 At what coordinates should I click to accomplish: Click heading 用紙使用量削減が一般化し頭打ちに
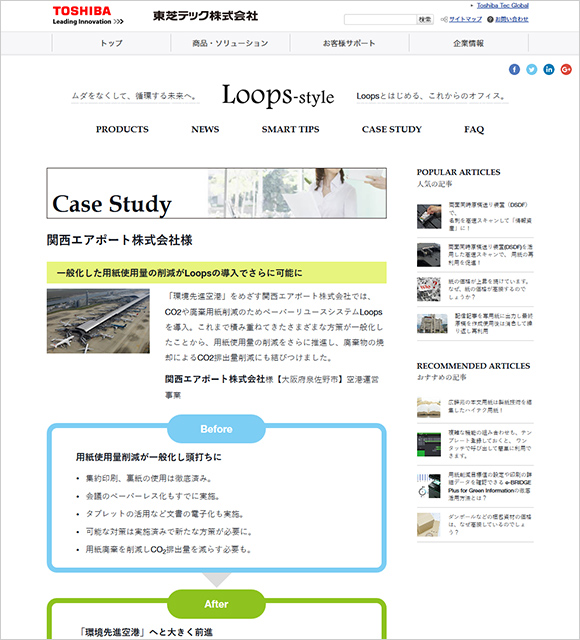click(x=149, y=457)
